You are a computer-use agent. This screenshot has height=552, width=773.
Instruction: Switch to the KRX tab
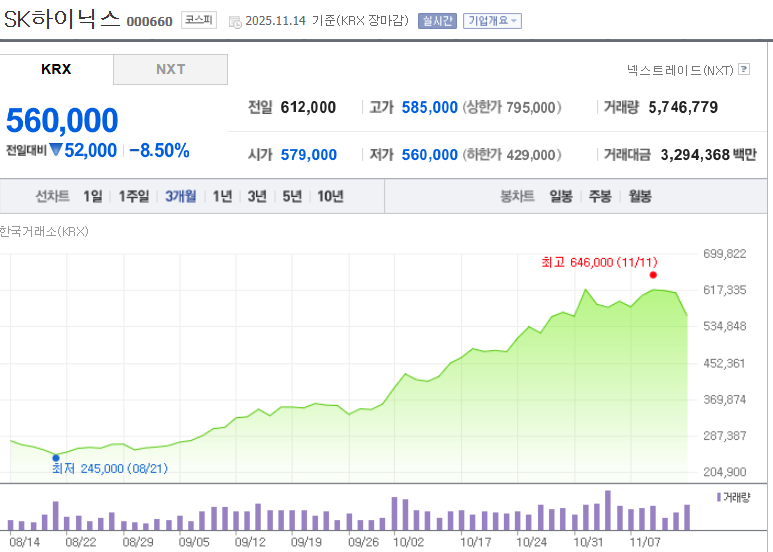(x=56, y=69)
